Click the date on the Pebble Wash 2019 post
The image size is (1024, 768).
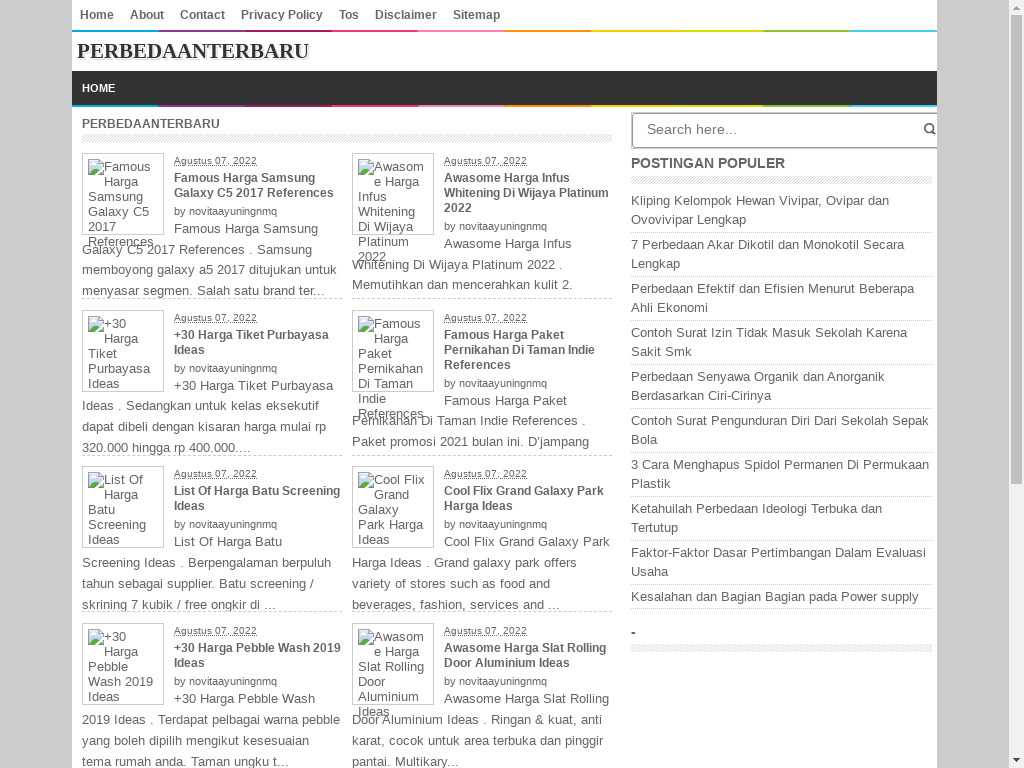coord(215,630)
